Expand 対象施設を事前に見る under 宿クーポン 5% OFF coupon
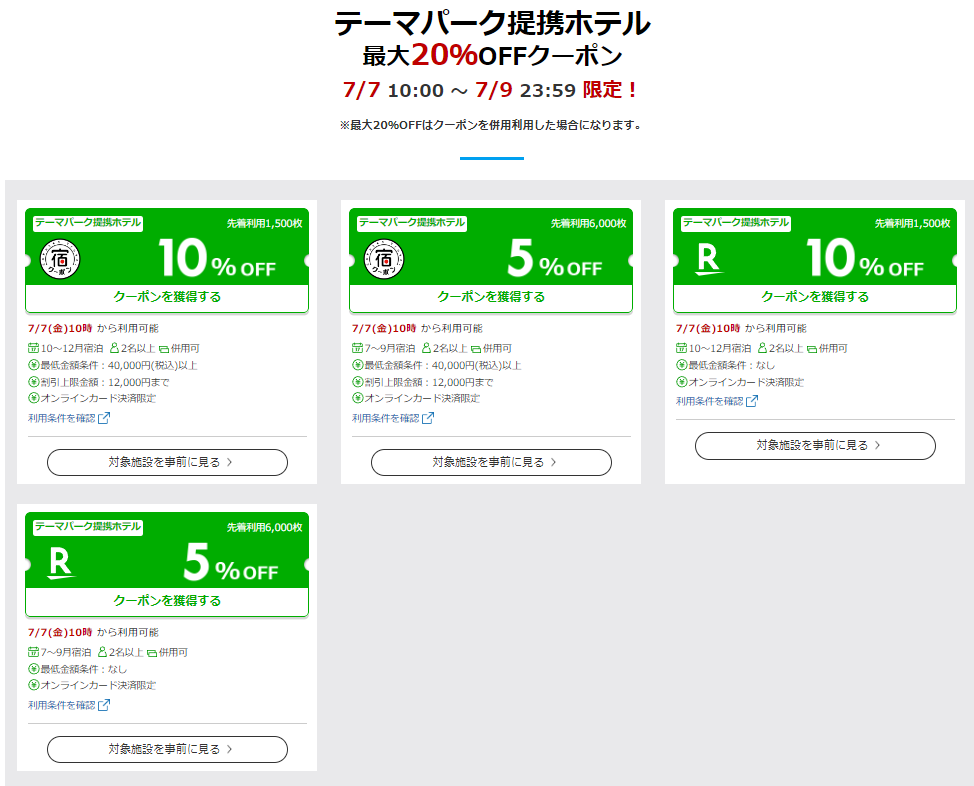 coord(491,462)
